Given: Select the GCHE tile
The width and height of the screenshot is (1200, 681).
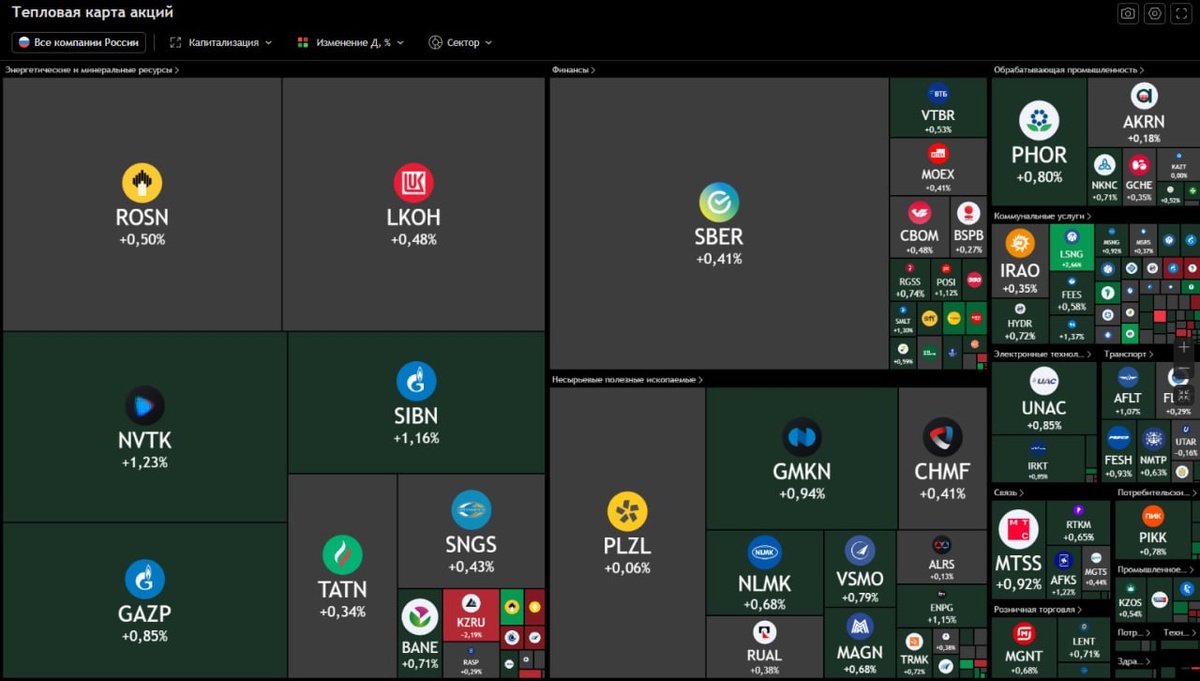Looking at the screenshot, I should click(1139, 175).
